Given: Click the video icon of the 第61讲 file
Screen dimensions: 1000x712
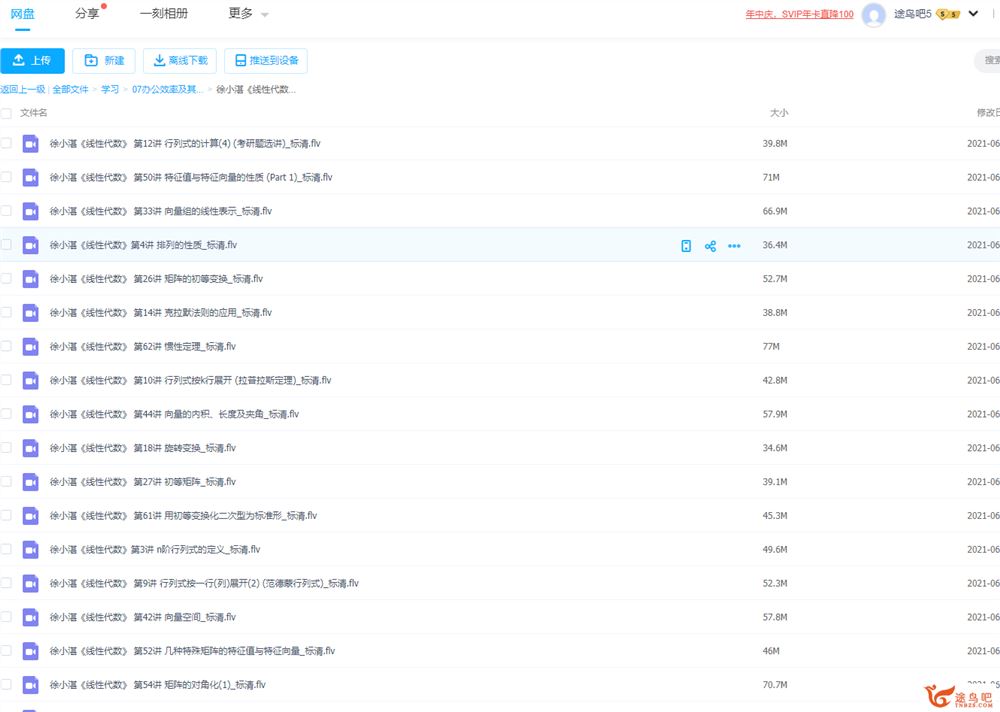Looking at the screenshot, I should click(x=31, y=515).
